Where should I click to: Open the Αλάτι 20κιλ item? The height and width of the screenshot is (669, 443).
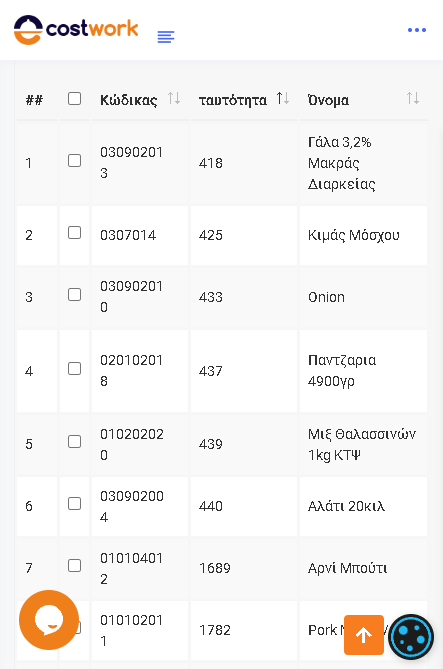(346, 506)
